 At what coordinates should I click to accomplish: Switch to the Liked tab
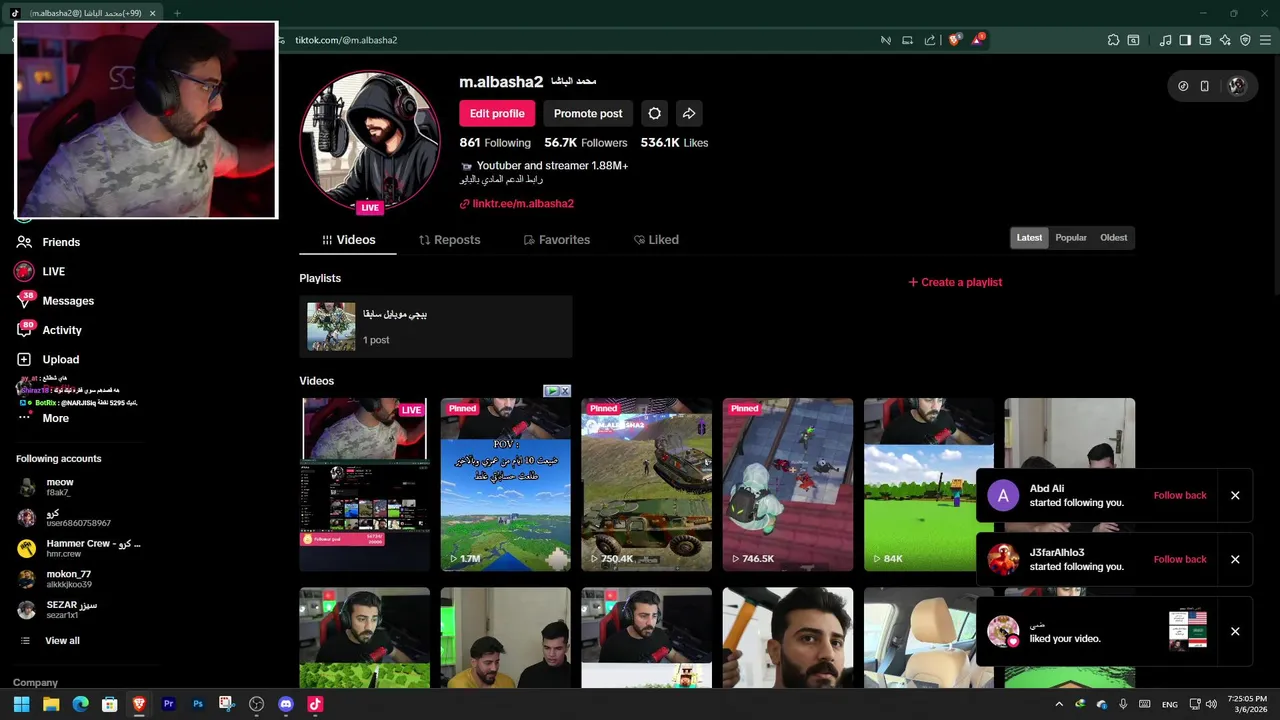[x=656, y=240]
